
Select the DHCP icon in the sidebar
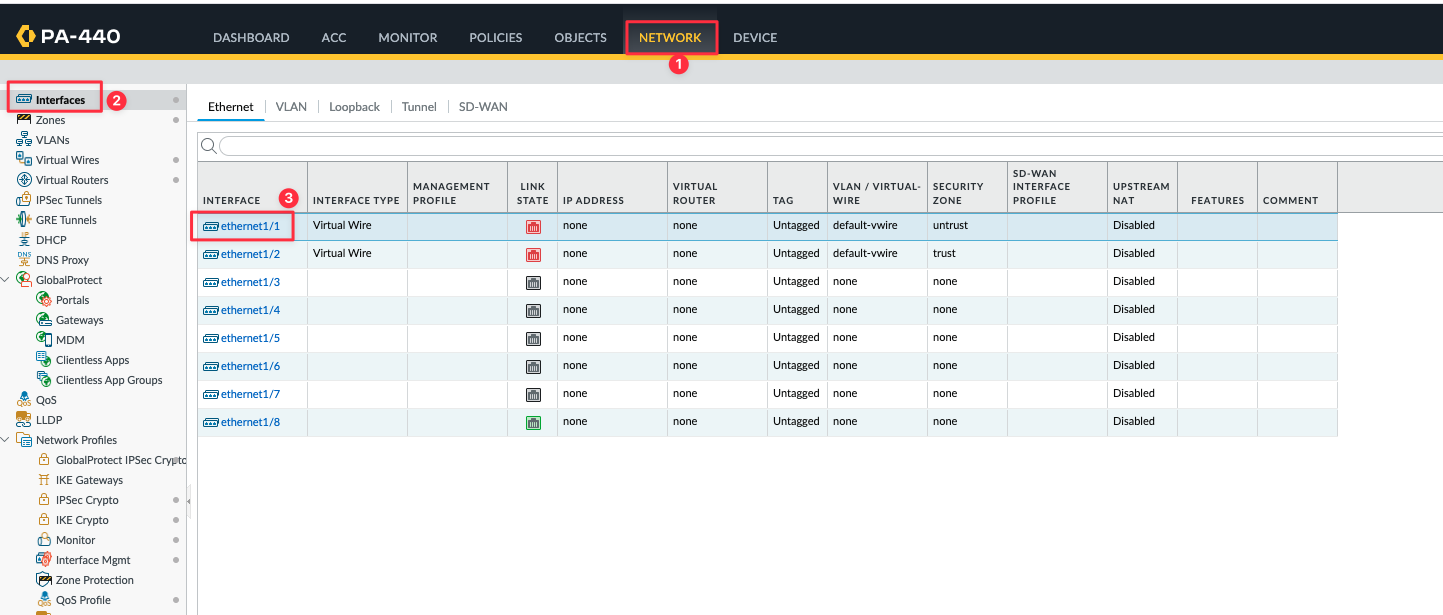coord(25,240)
